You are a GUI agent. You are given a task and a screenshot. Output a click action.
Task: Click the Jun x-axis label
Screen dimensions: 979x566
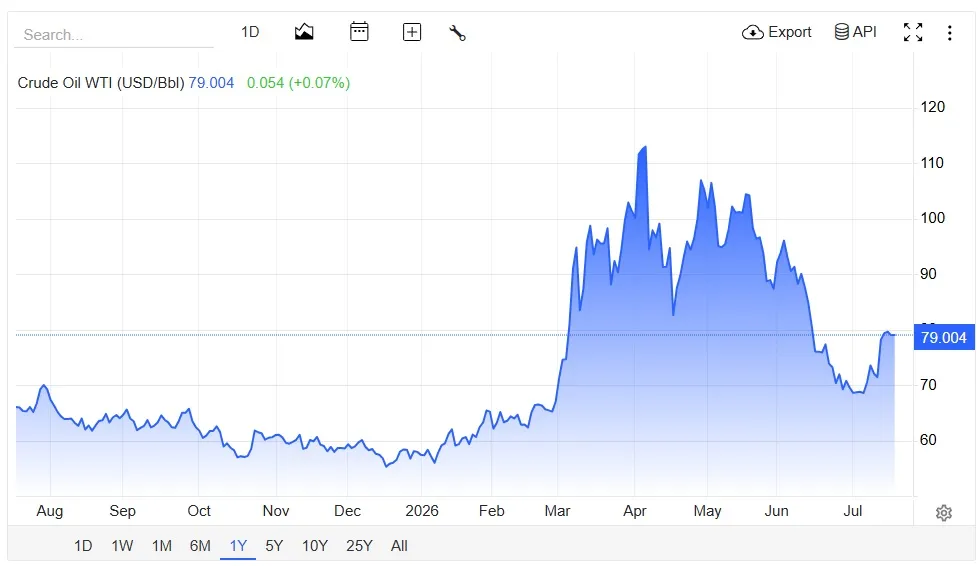(x=777, y=511)
